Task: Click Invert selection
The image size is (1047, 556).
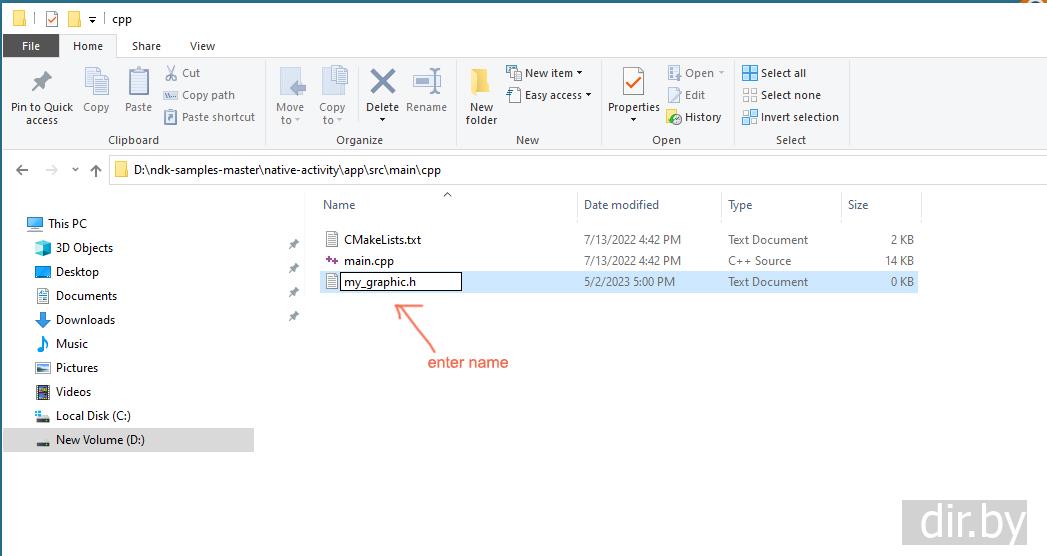Action: (x=790, y=117)
